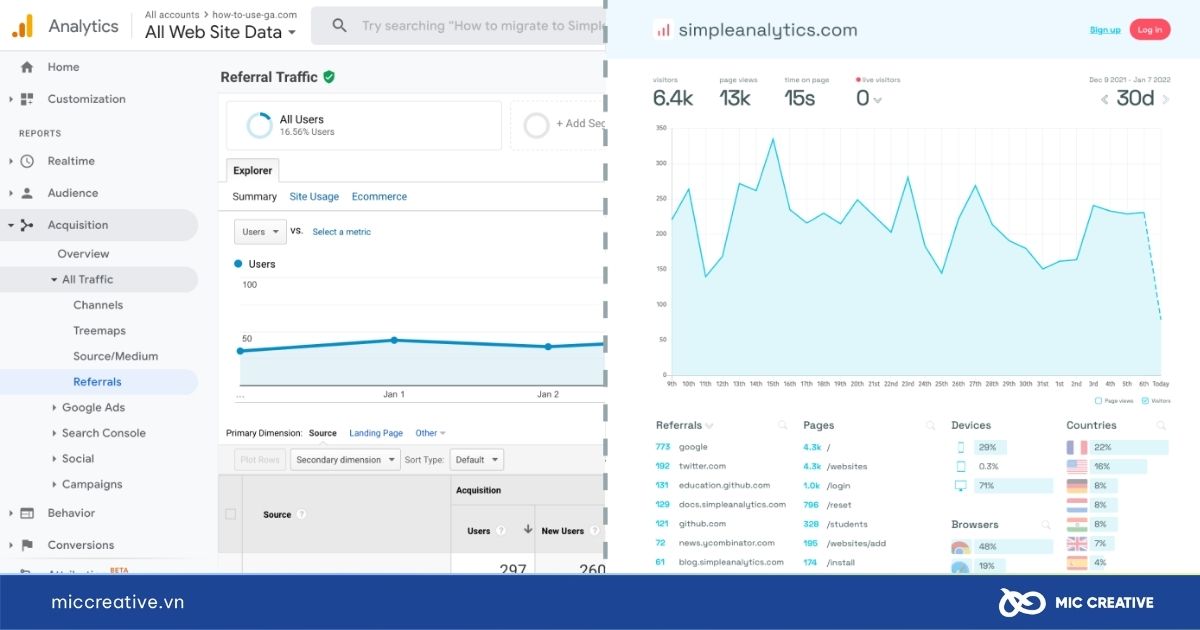Image resolution: width=1200 pixels, height=630 pixels.
Task: Click the Acquisition branching arrows icon
Action: click(x=27, y=225)
